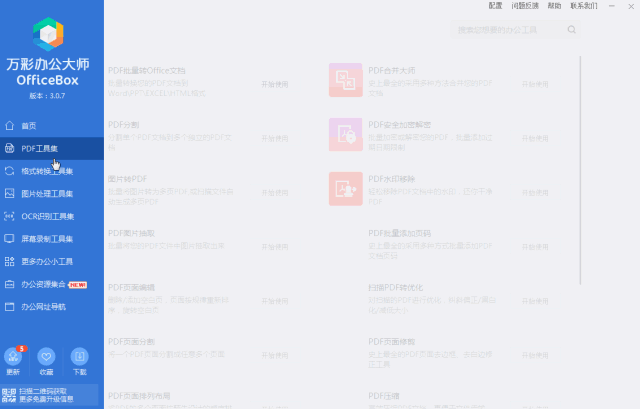The width and height of the screenshot is (640, 409).
Task: Focus the office tool search field
Action: (516, 30)
